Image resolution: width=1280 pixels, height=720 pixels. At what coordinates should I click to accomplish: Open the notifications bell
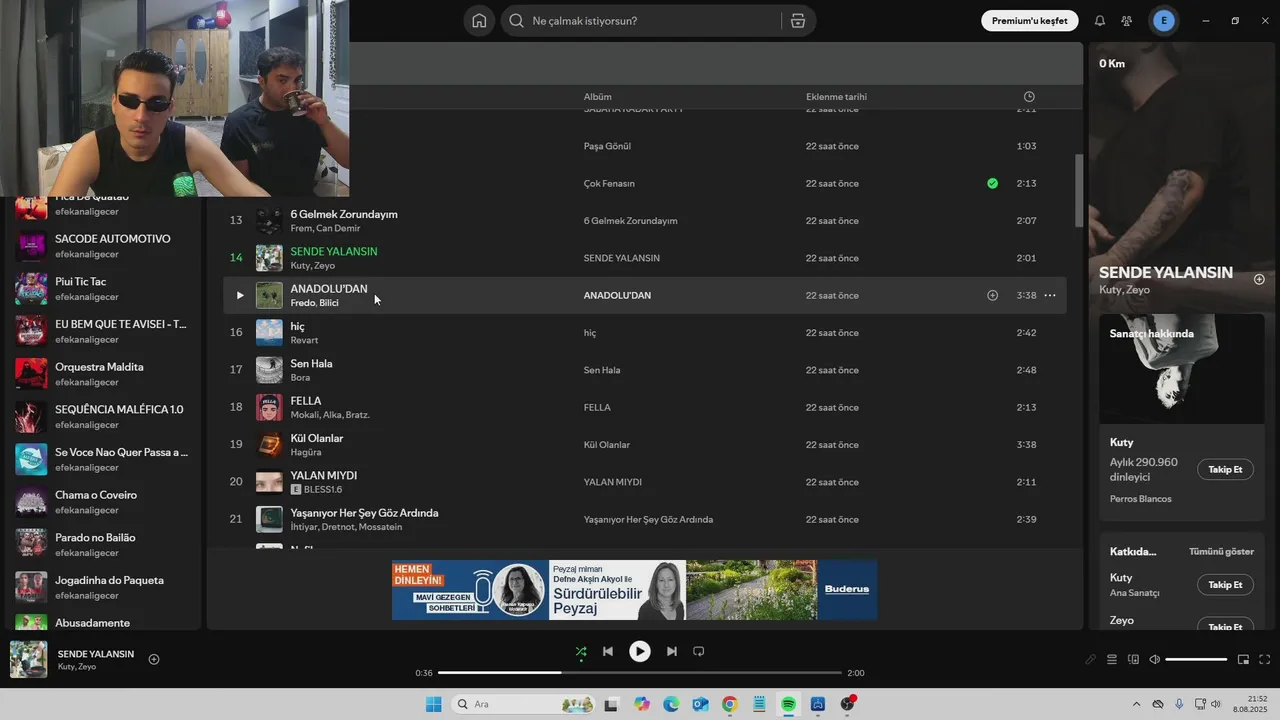click(x=1100, y=21)
